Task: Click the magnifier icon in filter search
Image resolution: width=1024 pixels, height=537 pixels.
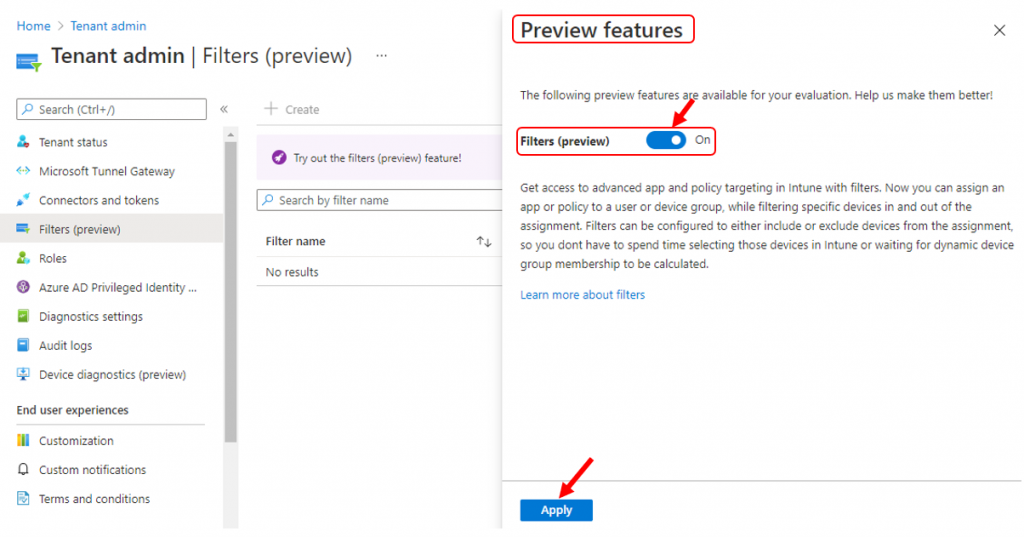Action: pos(268,200)
